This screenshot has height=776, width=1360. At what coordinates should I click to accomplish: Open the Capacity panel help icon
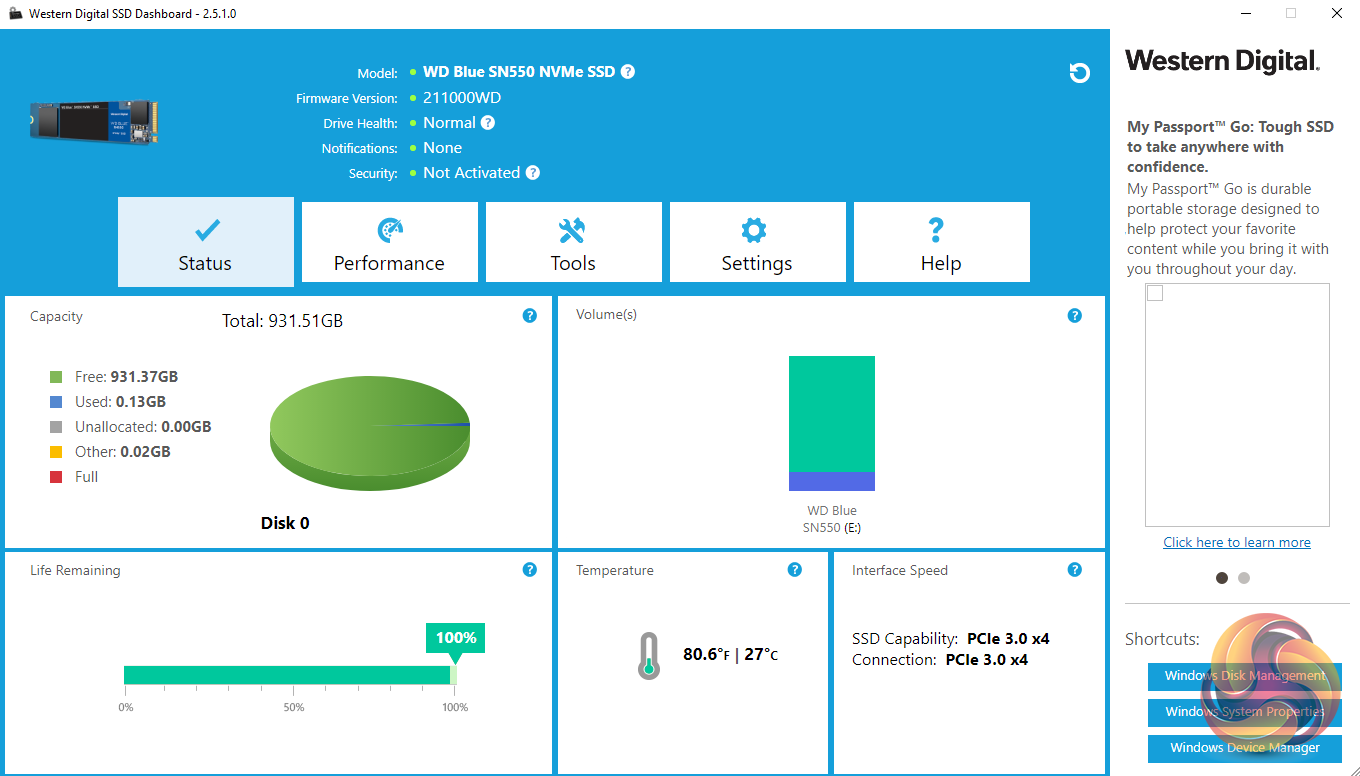tap(530, 316)
